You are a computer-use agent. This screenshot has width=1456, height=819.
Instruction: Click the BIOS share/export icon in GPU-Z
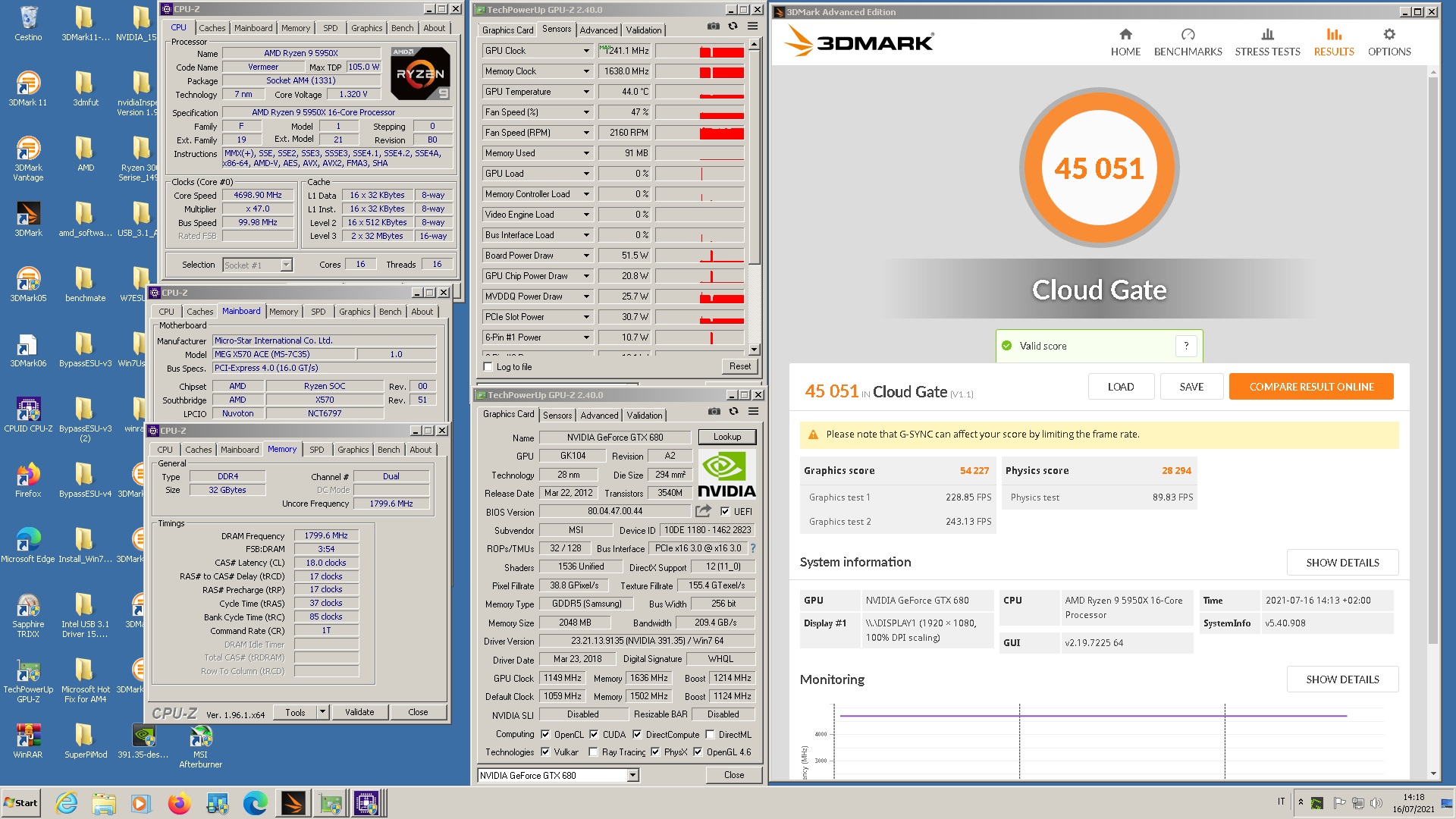703,511
